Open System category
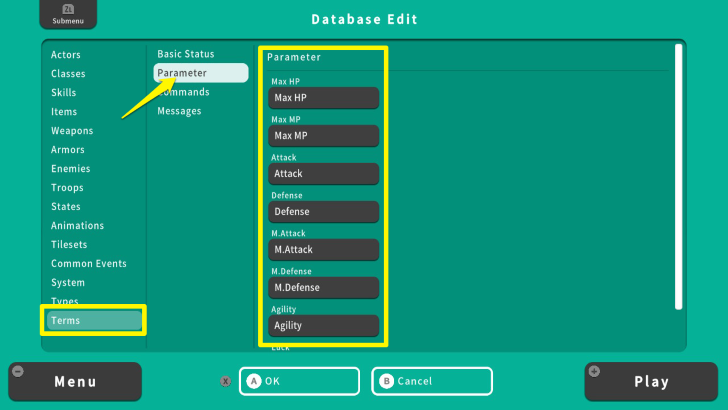 point(68,283)
